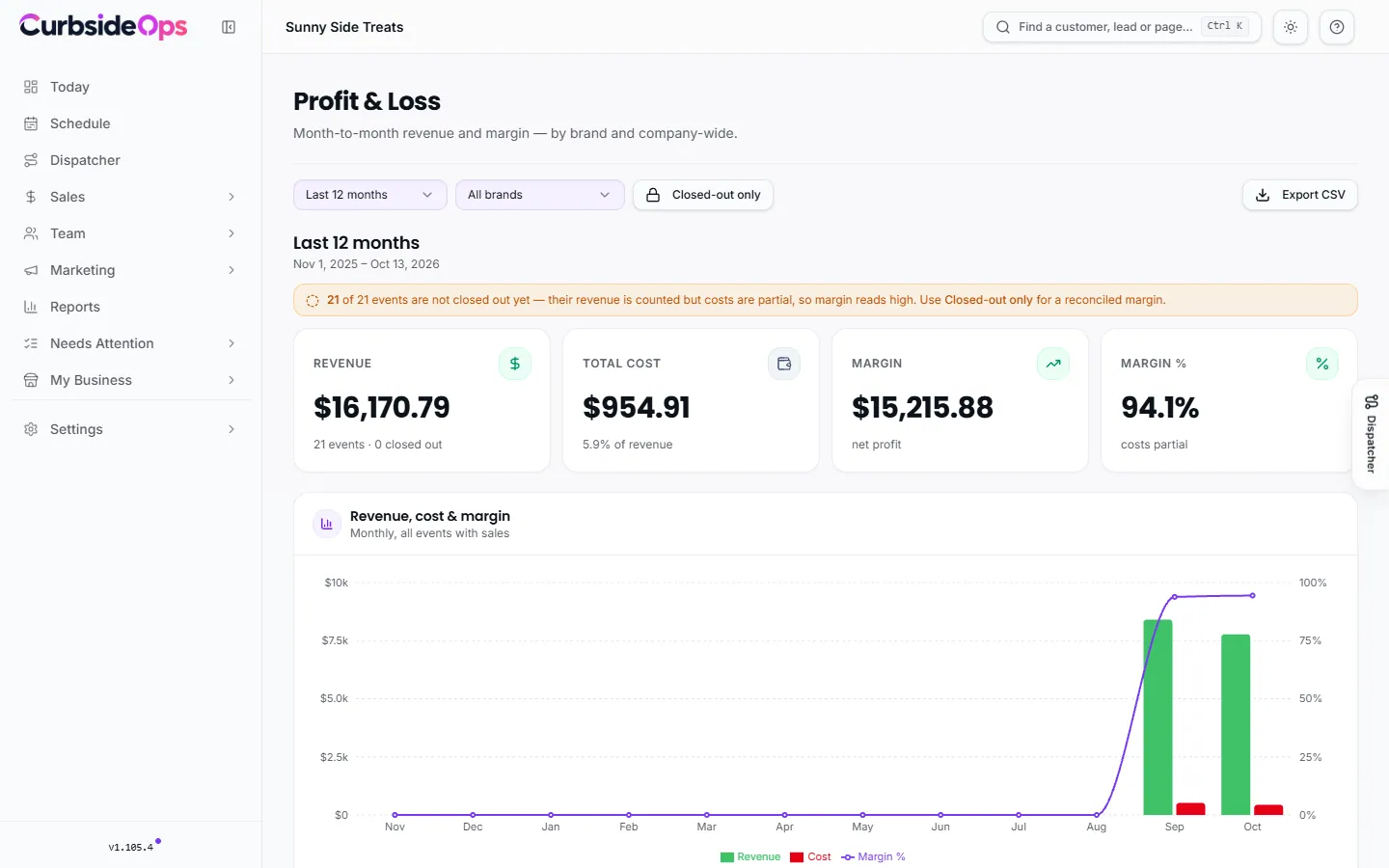Open the Last 12 months range dropdown
Screen dimensions: 1389x868
[x=370, y=195]
